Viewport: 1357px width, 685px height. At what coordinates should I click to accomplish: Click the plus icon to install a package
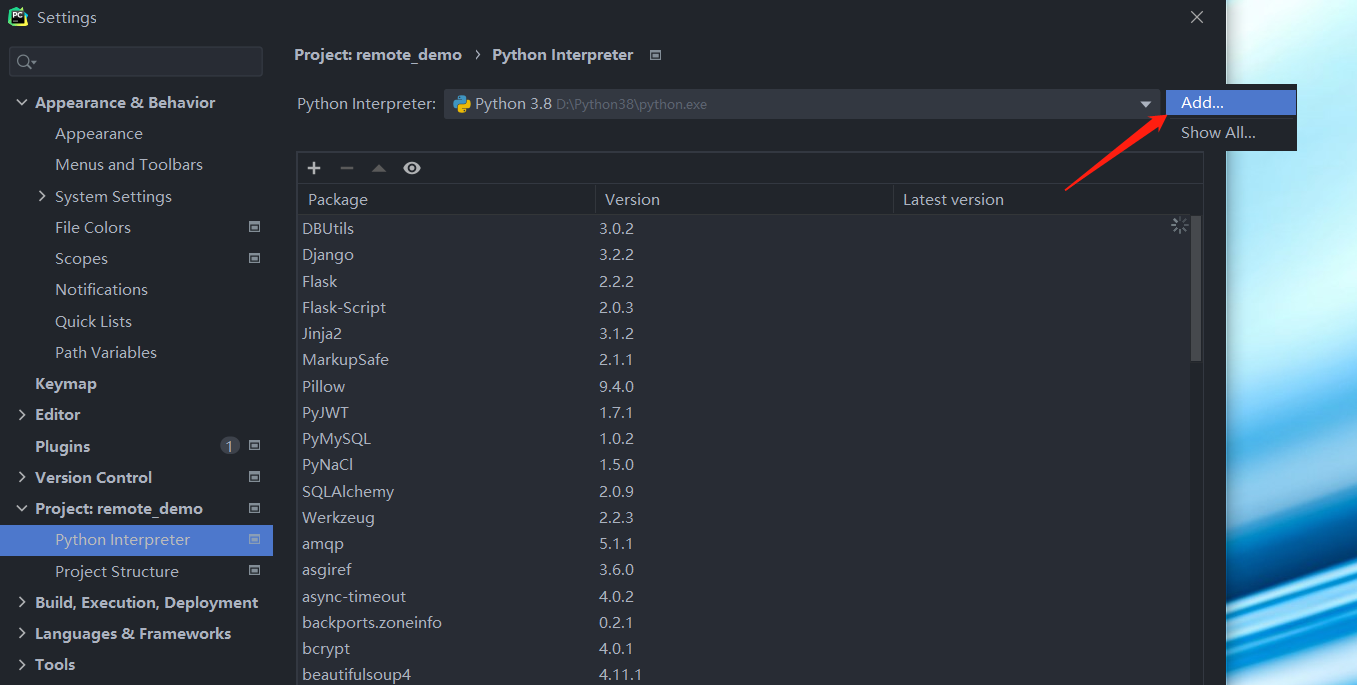[x=314, y=168]
